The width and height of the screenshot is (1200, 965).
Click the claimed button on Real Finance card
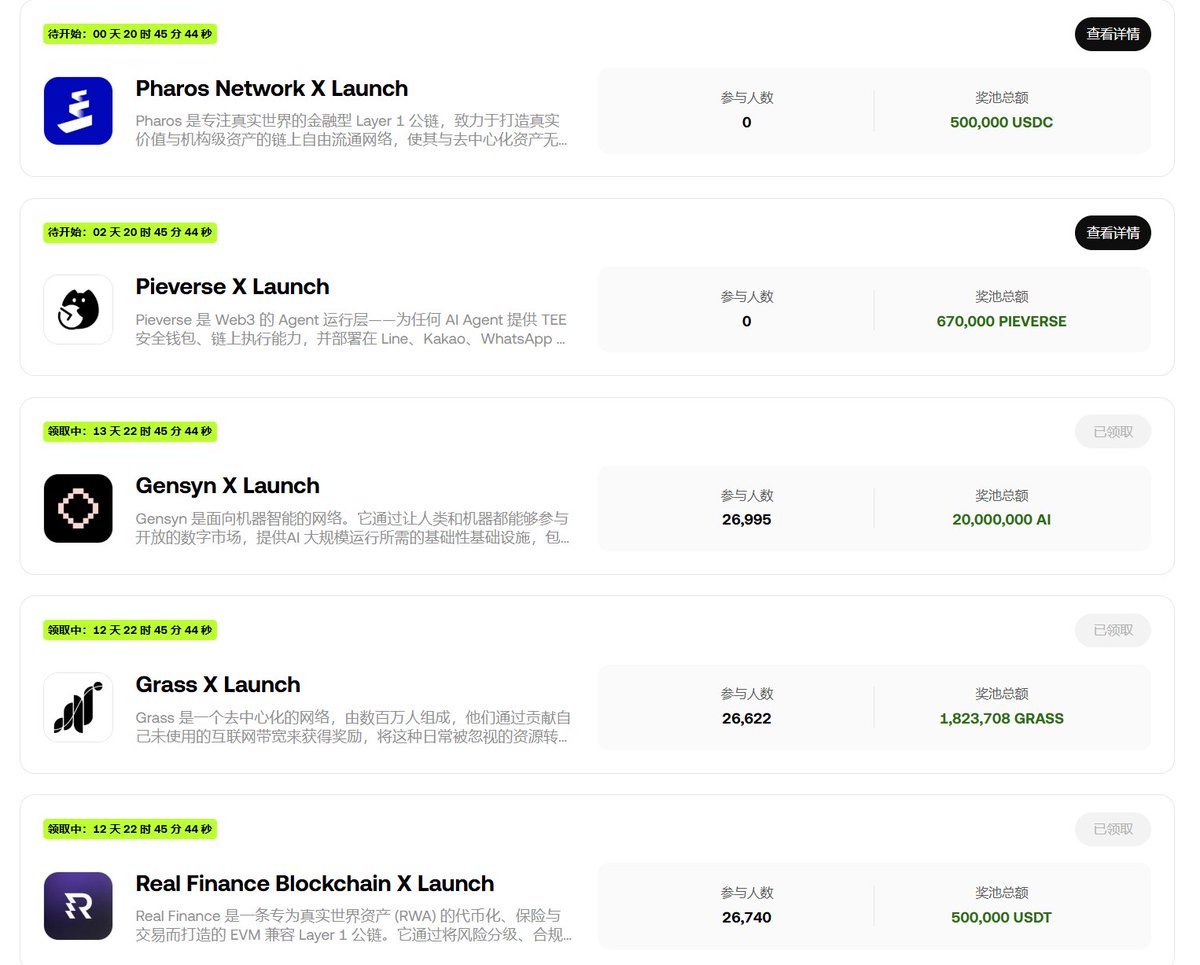[x=1112, y=829]
